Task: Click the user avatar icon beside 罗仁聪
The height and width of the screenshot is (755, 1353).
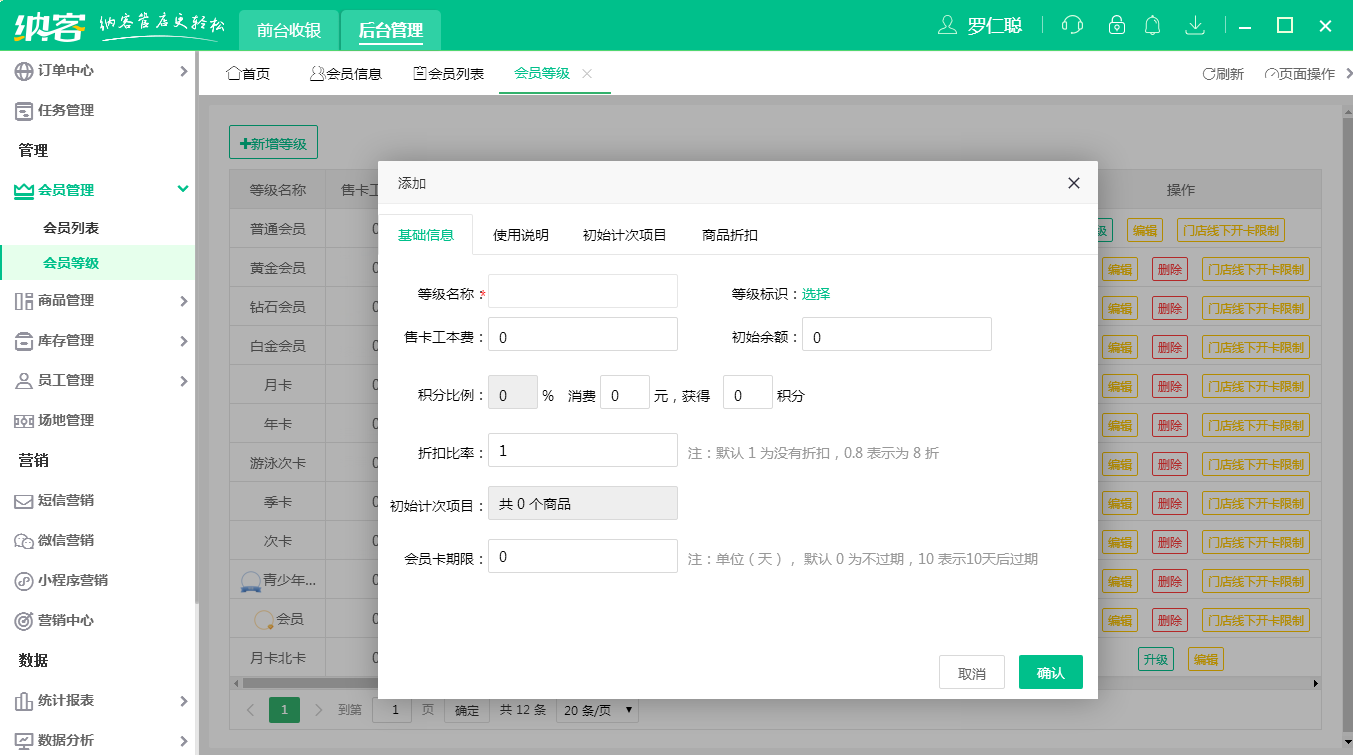Action: [947, 25]
